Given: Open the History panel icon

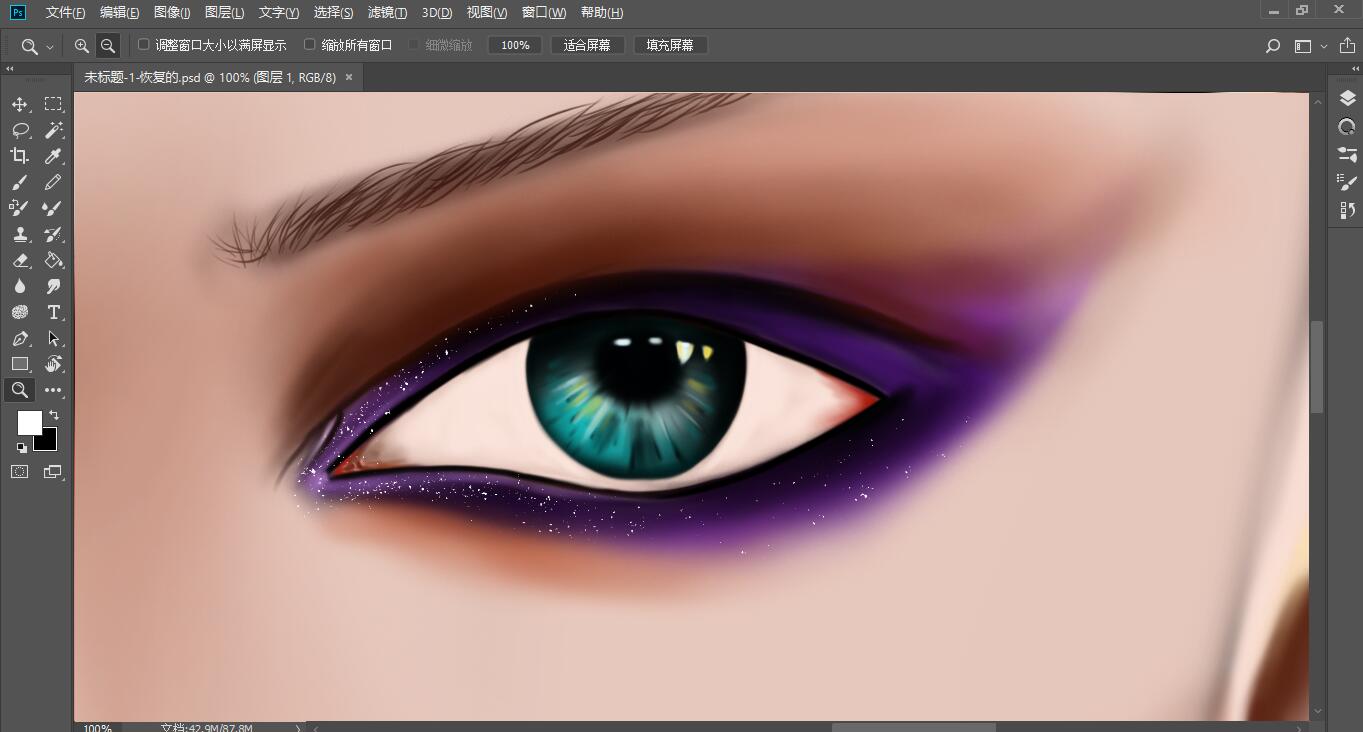Looking at the screenshot, I should [1347, 210].
